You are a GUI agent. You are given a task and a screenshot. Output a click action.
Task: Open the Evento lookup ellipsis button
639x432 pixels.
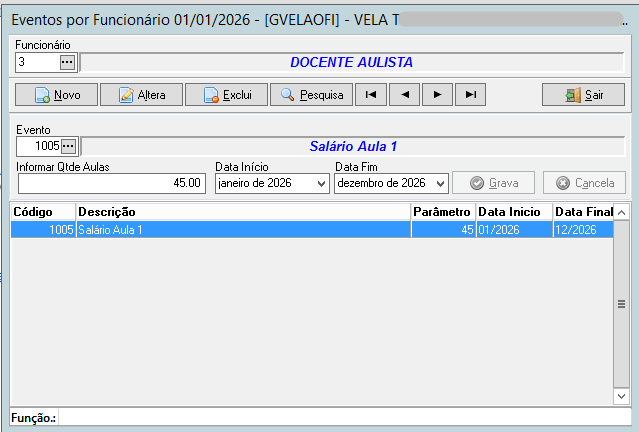[68, 146]
